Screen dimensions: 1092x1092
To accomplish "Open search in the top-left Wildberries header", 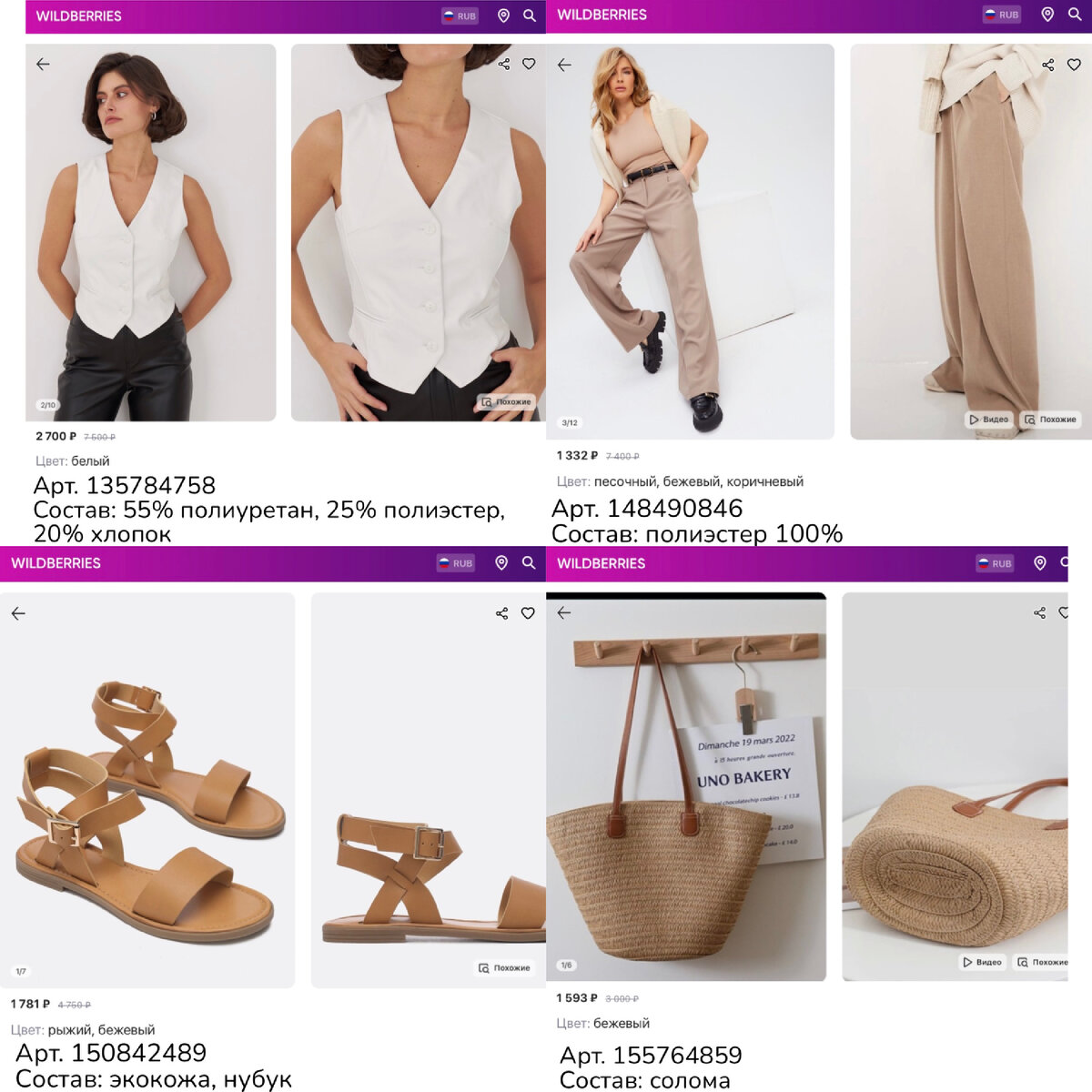I will tap(530, 15).
